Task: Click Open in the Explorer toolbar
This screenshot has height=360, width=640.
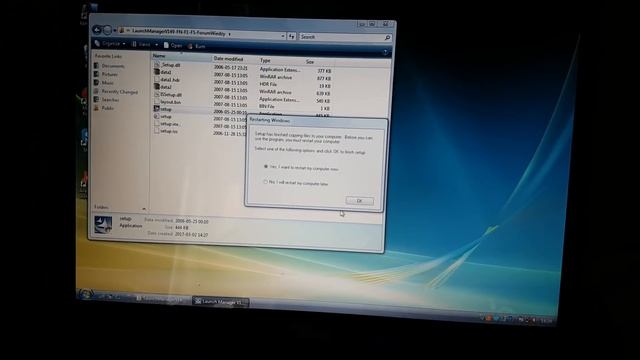Action: 173,45
